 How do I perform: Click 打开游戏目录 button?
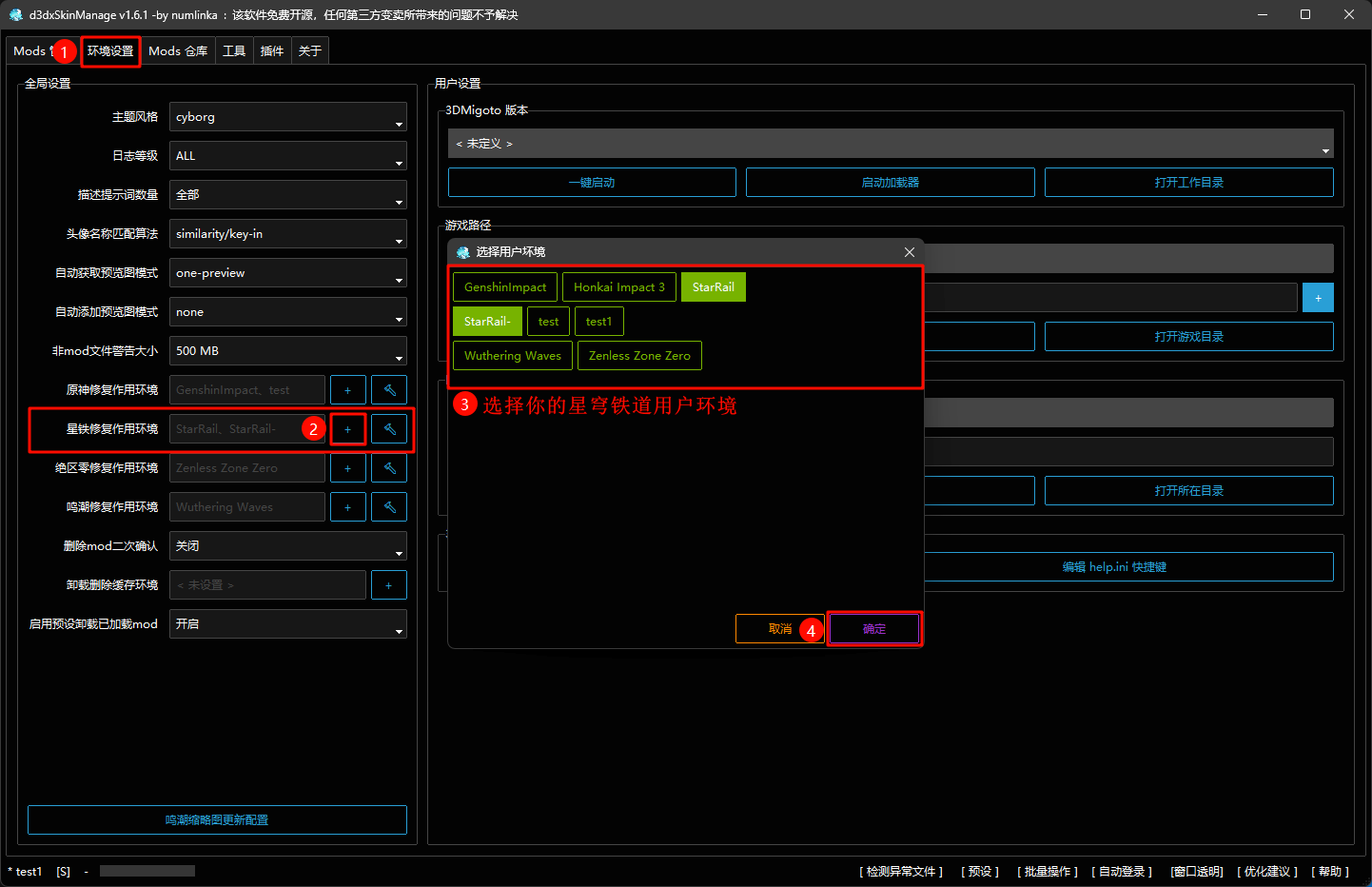pos(1189,337)
